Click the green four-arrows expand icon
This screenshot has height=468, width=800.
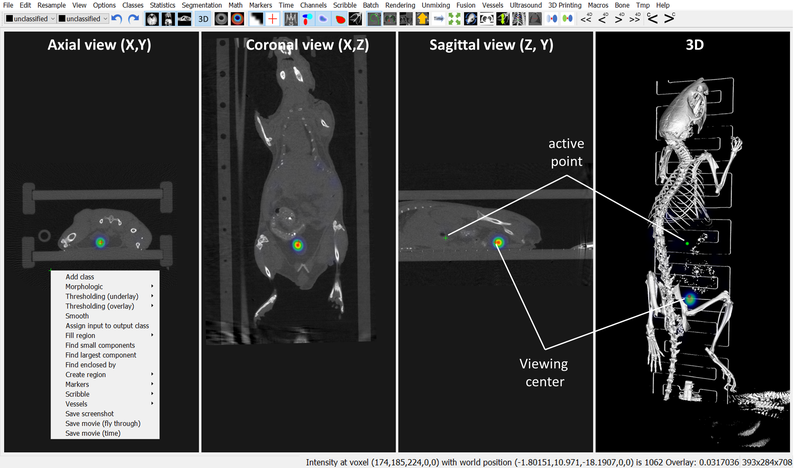456,18
